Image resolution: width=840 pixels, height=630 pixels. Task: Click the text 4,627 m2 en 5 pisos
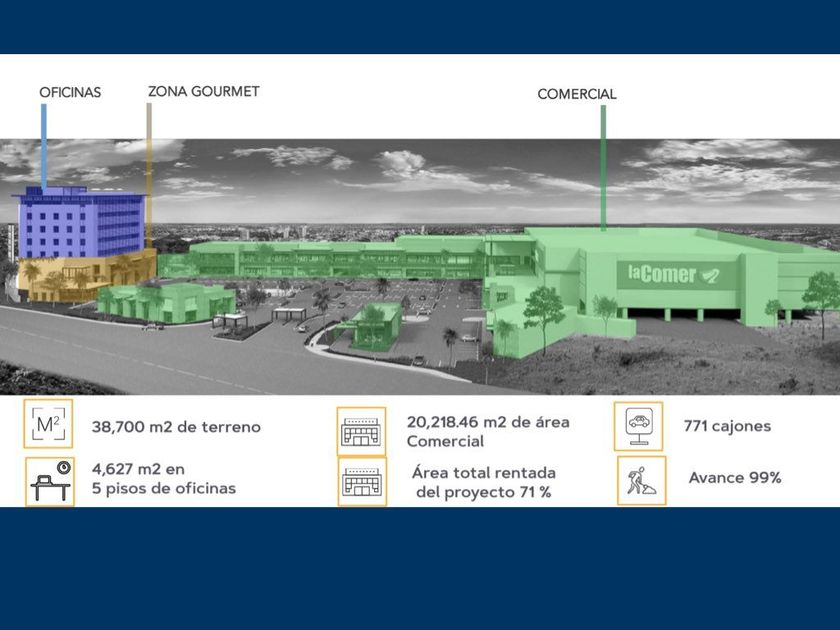[164, 478]
